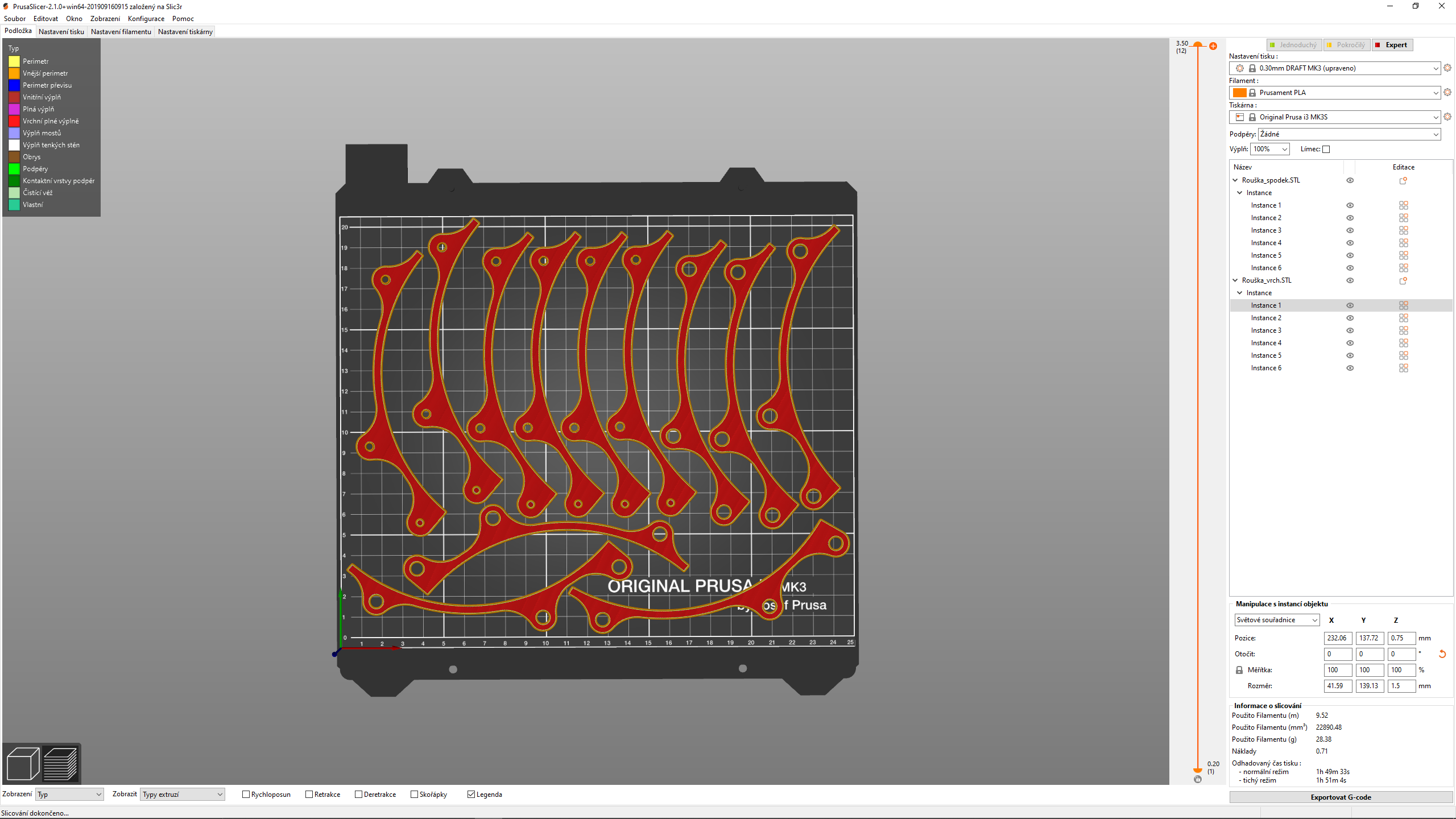Image resolution: width=1456 pixels, height=819 pixels.
Task: Click separate icon for vrch Instance 1
Action: click(x=1403, y=305)
